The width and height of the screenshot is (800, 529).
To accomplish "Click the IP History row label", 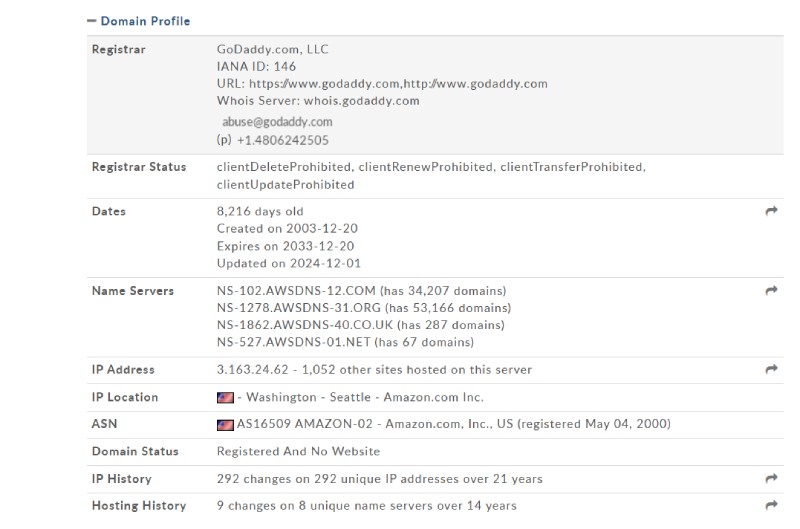I will pos(121,479).
